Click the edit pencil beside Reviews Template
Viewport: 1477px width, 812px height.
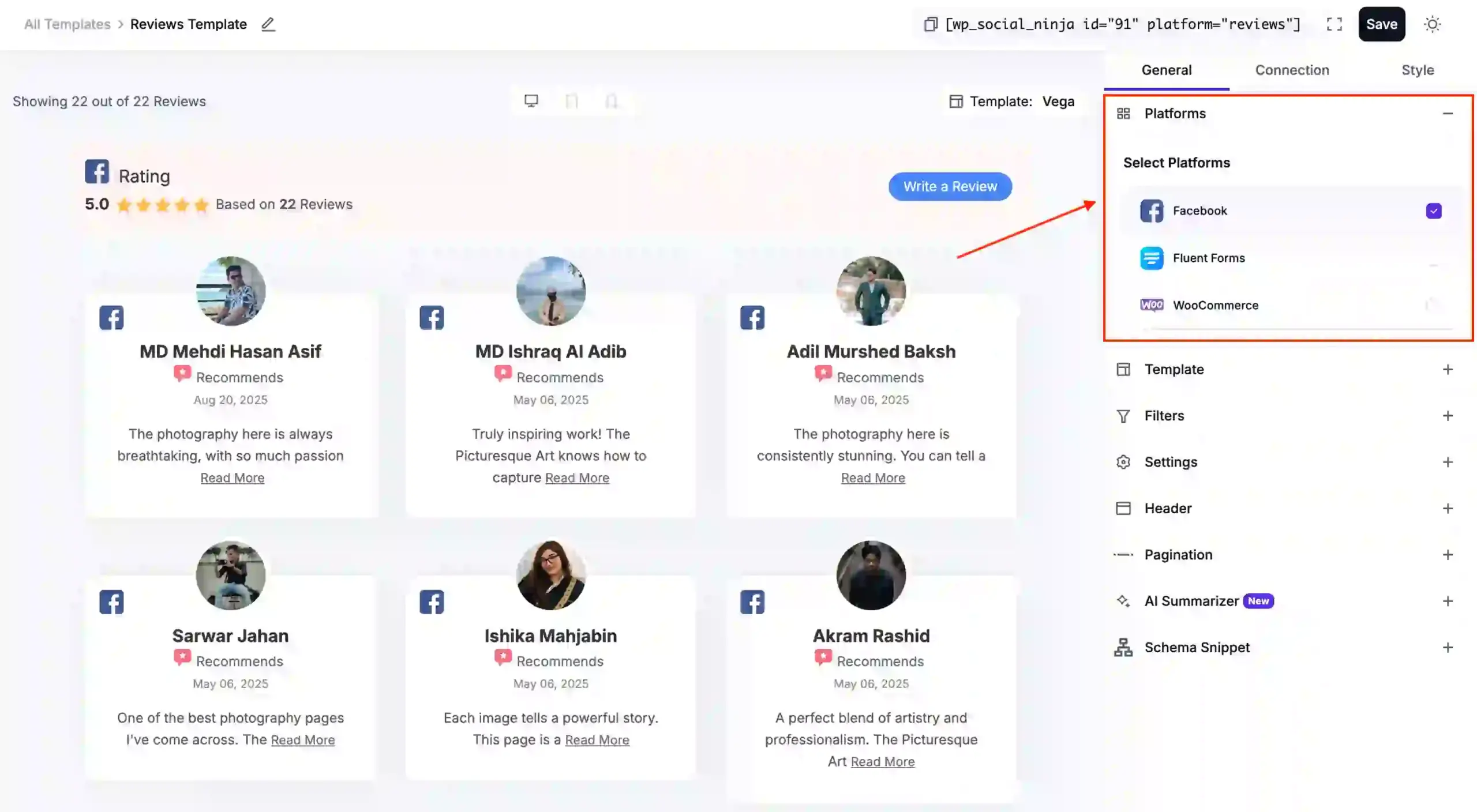coord(268,25)
